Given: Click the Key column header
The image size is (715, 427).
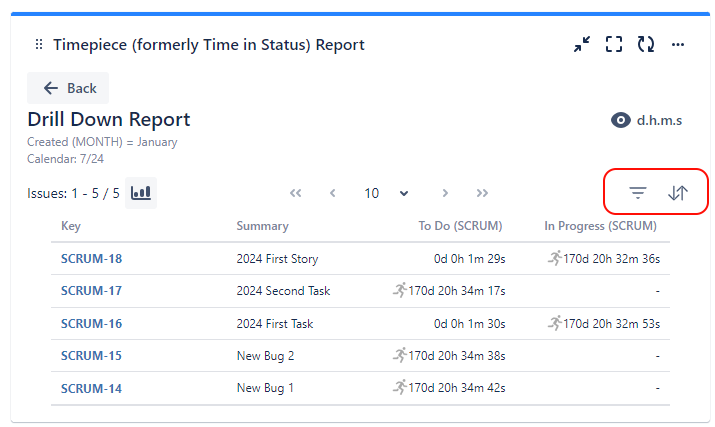Looking at the screenshot, I should (71, 226).
